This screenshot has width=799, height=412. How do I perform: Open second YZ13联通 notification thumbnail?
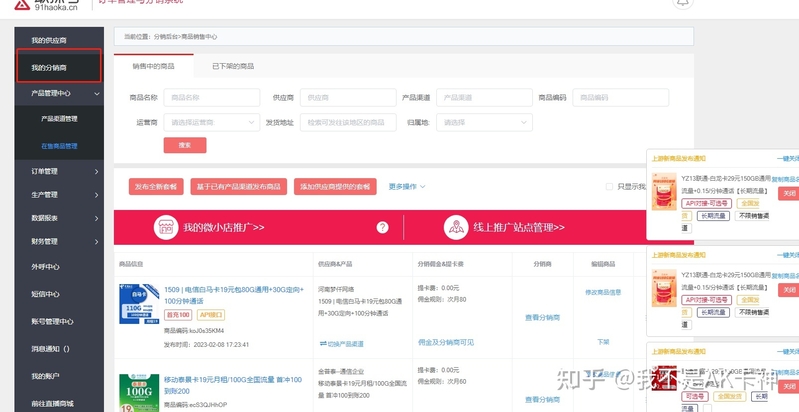(x=664, y=288)
